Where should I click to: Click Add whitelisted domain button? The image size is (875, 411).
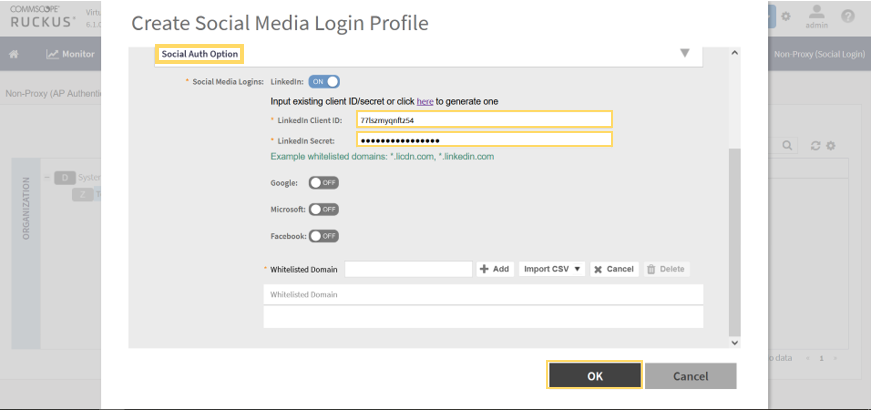tap(495, 269)
